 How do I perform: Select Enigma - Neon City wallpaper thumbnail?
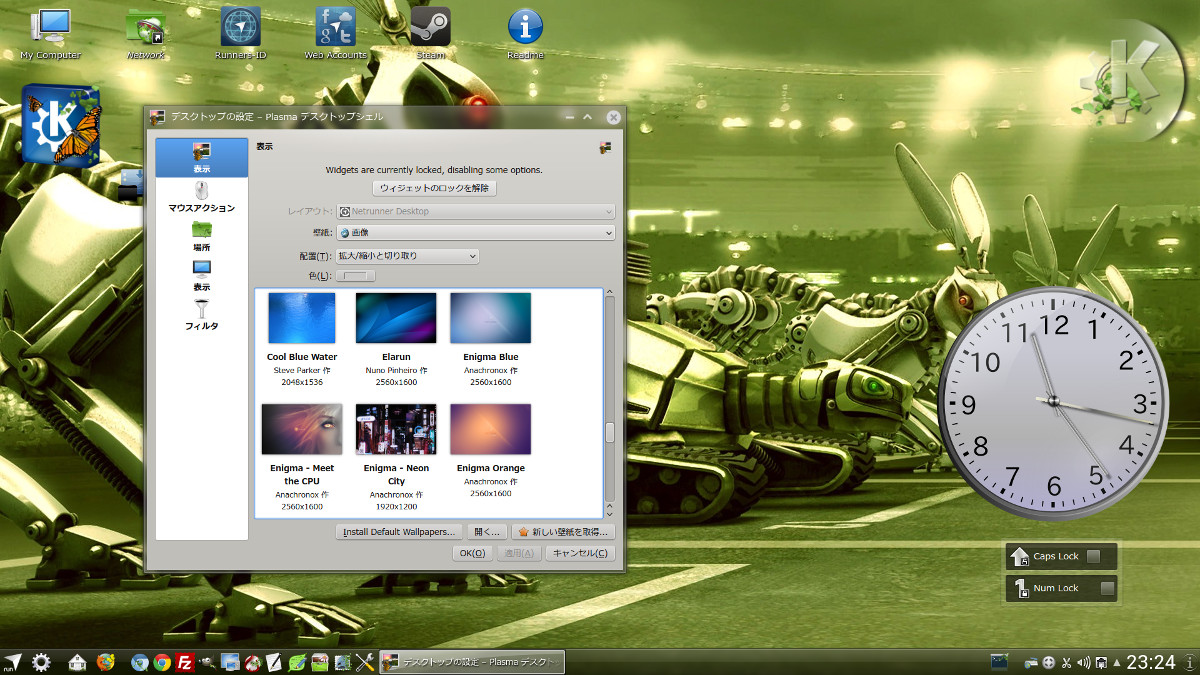tap(396, 430)
